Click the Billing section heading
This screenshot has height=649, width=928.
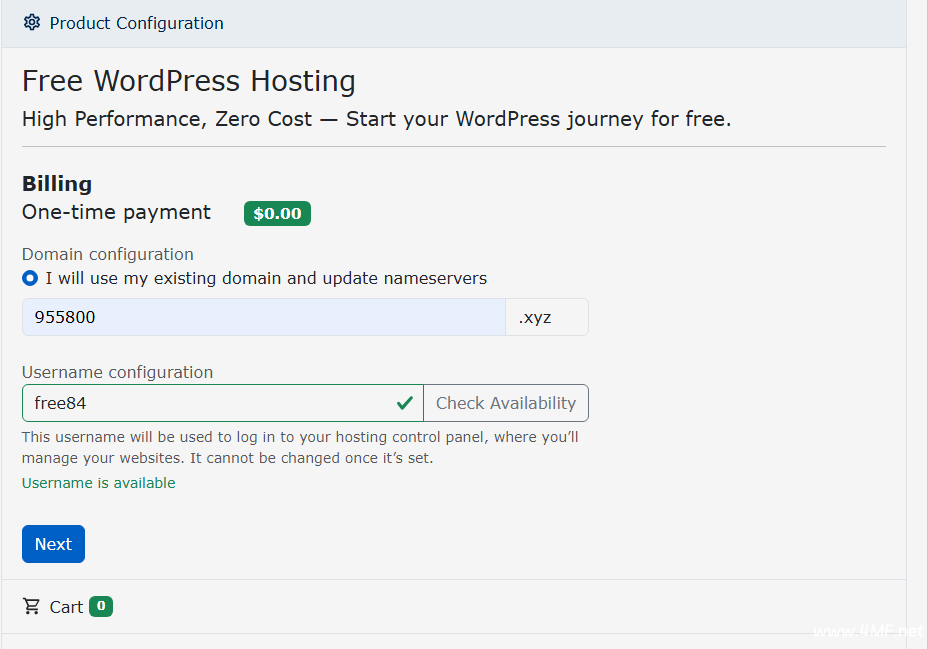click(x=57, y=184)
